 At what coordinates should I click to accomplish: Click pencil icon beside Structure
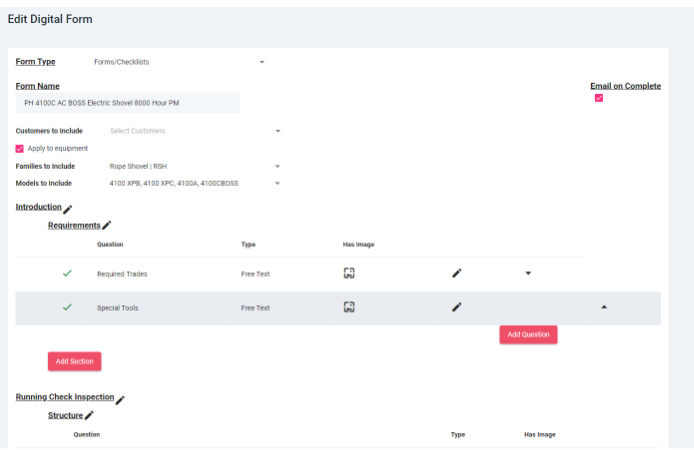click(89, 416)
